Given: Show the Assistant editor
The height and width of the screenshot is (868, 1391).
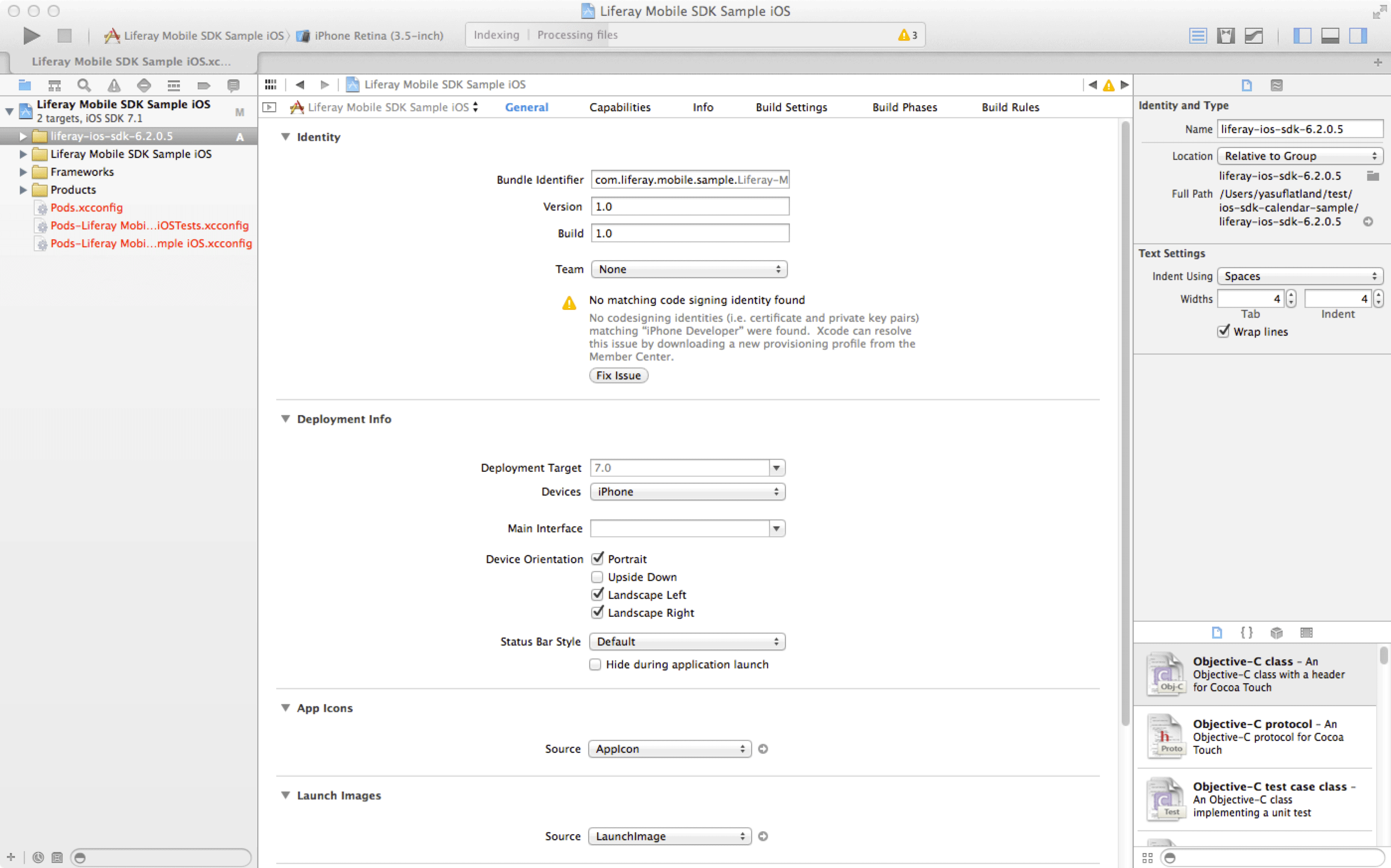Looking at the screenshot, I should pos(1226,36).
